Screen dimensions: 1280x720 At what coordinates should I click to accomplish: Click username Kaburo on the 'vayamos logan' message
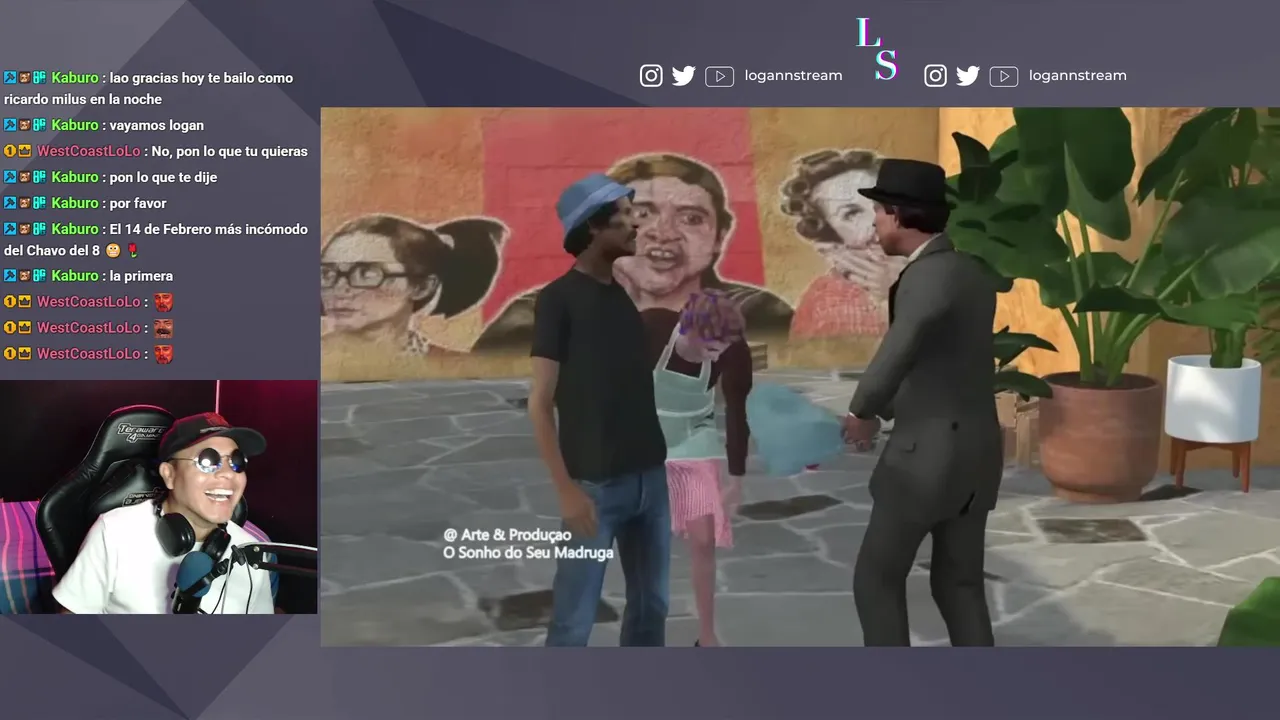pos(75,125)
